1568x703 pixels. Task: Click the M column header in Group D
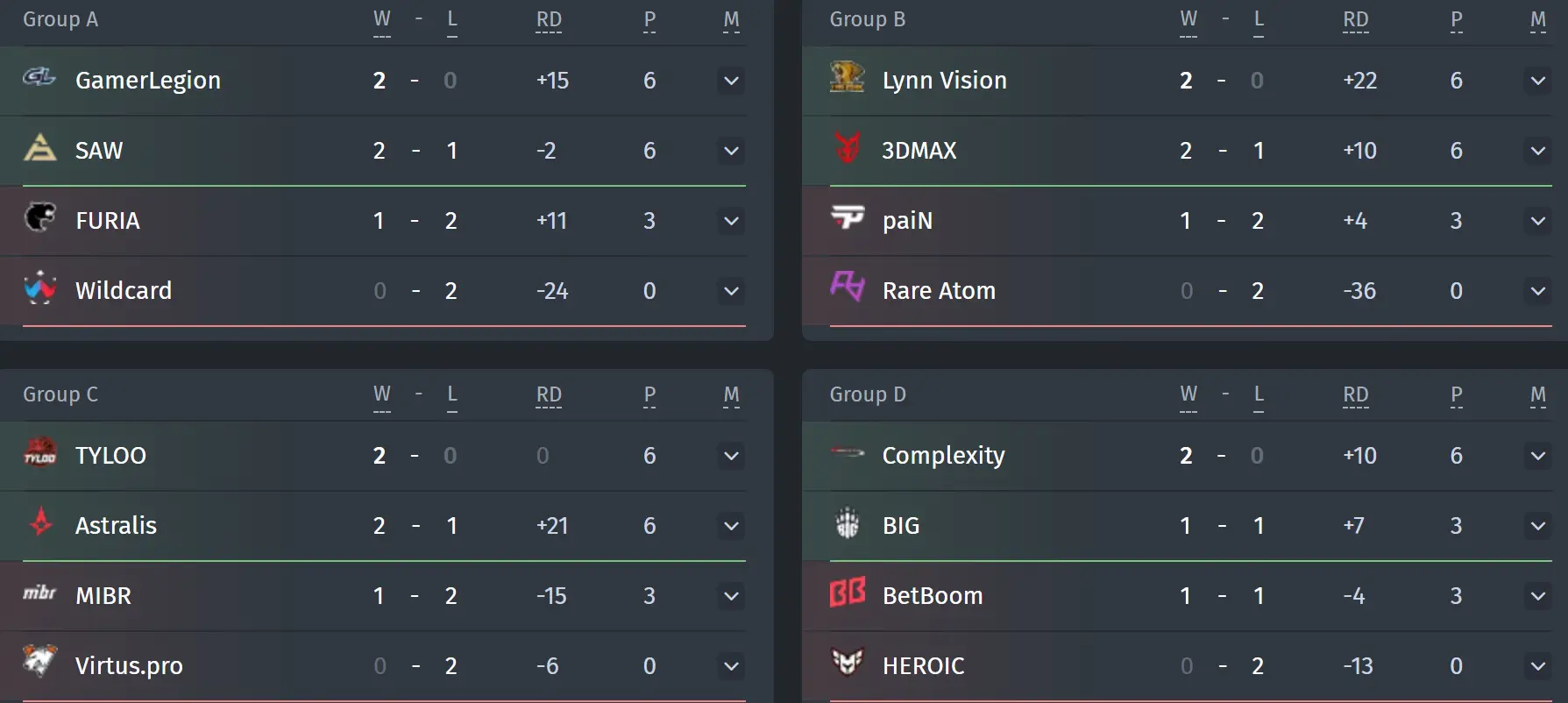point(1538,395)
